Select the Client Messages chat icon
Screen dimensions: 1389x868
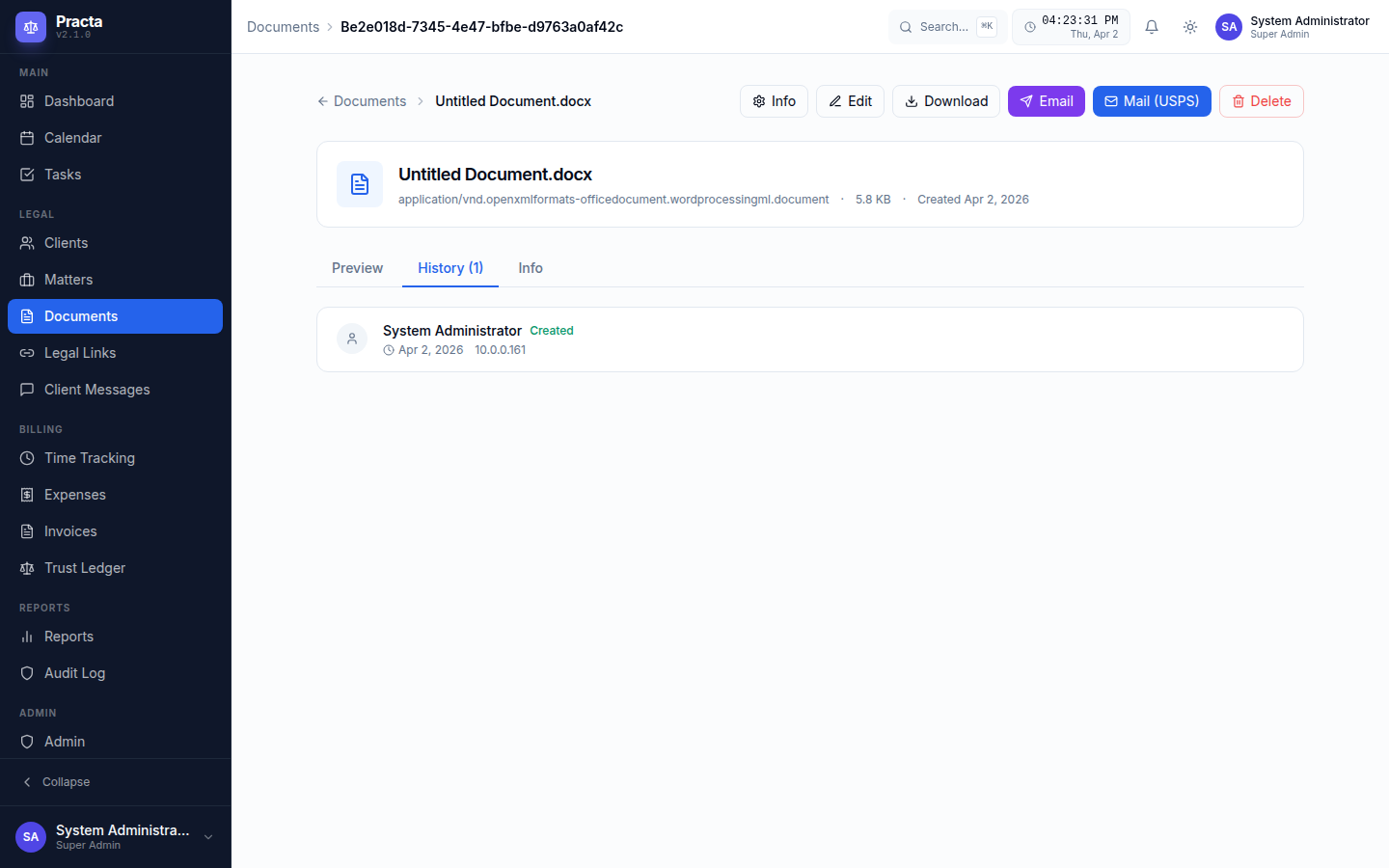coord(27,389)
